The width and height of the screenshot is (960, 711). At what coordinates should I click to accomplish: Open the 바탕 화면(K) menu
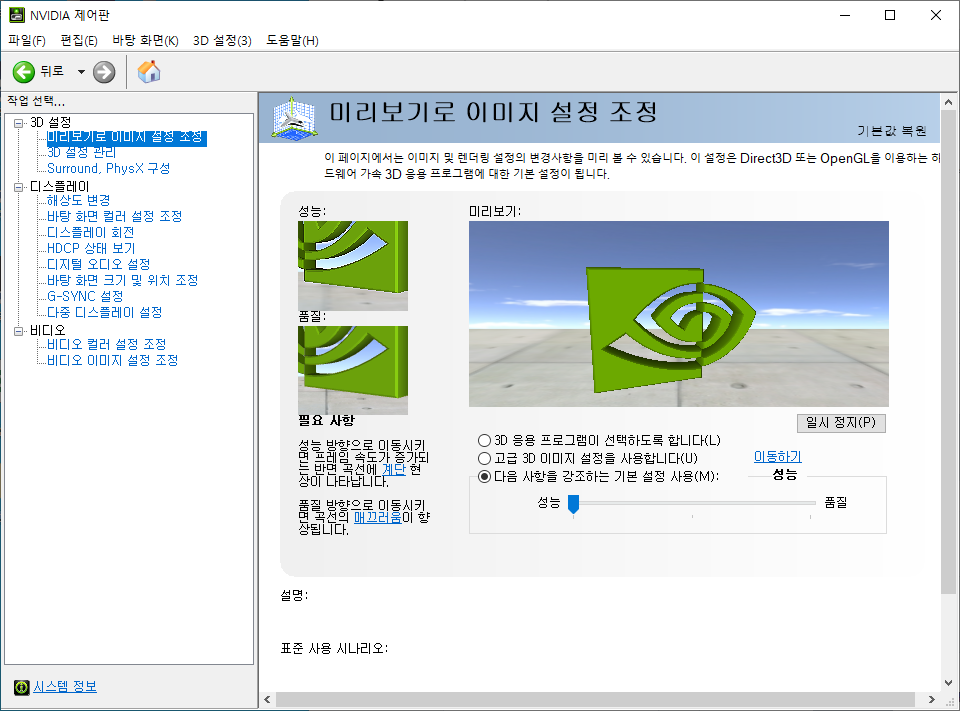[x=145, y=40]
